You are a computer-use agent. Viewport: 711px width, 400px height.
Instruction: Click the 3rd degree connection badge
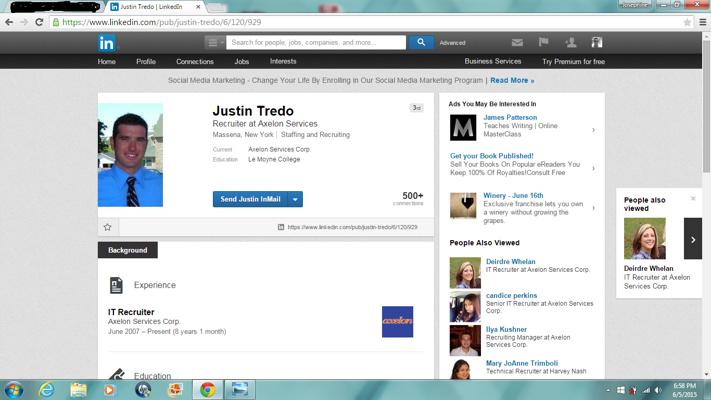pos(416,108)
